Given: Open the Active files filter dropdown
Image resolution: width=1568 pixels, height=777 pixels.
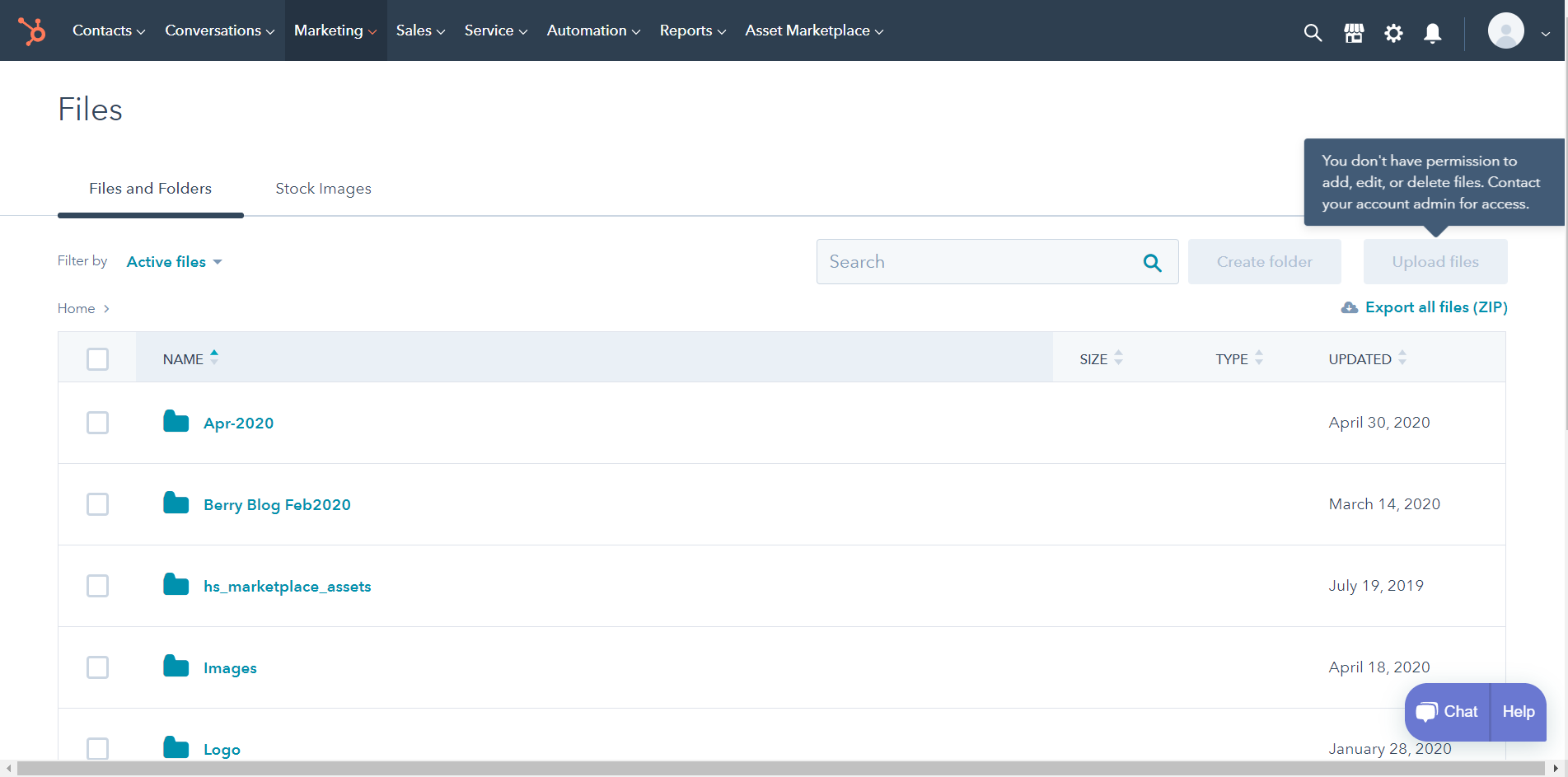Looking at the screenshot, I should 173,261.
